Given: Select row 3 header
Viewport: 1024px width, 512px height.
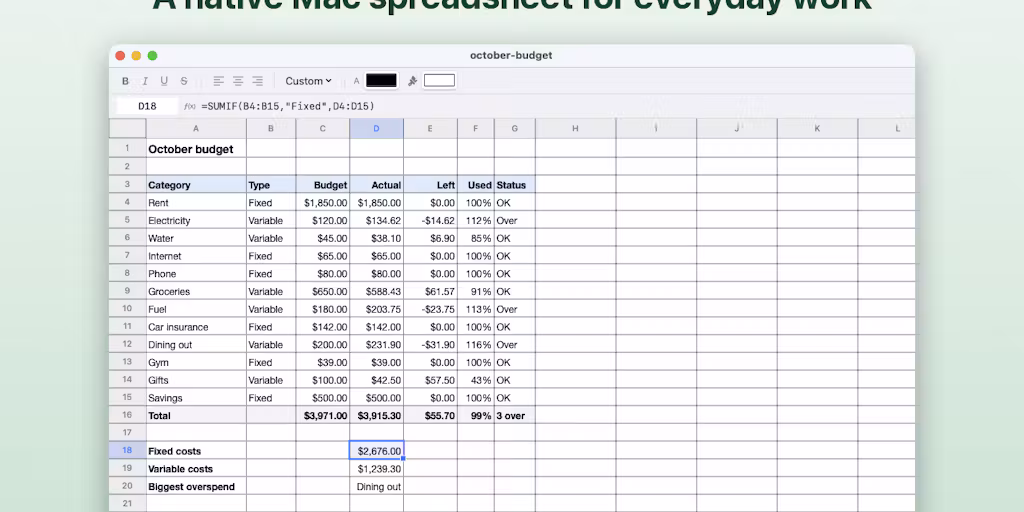Looking at the screenshot, I should (x=127, y=184).
